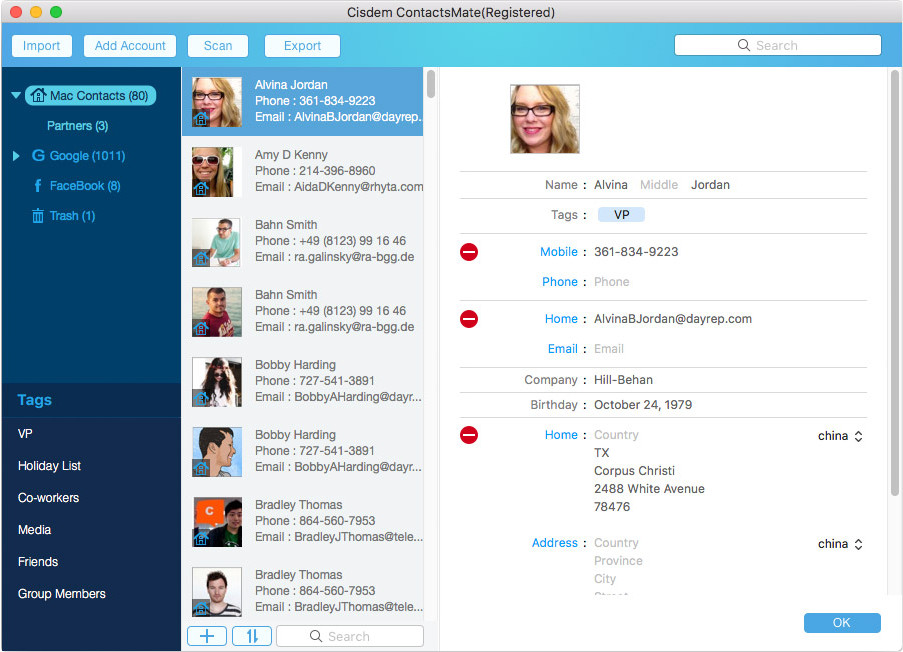Select Mac Contacts (80) group
Image resolution: width=903 pixels, height=652 pixels.
(x=90, y=96)
